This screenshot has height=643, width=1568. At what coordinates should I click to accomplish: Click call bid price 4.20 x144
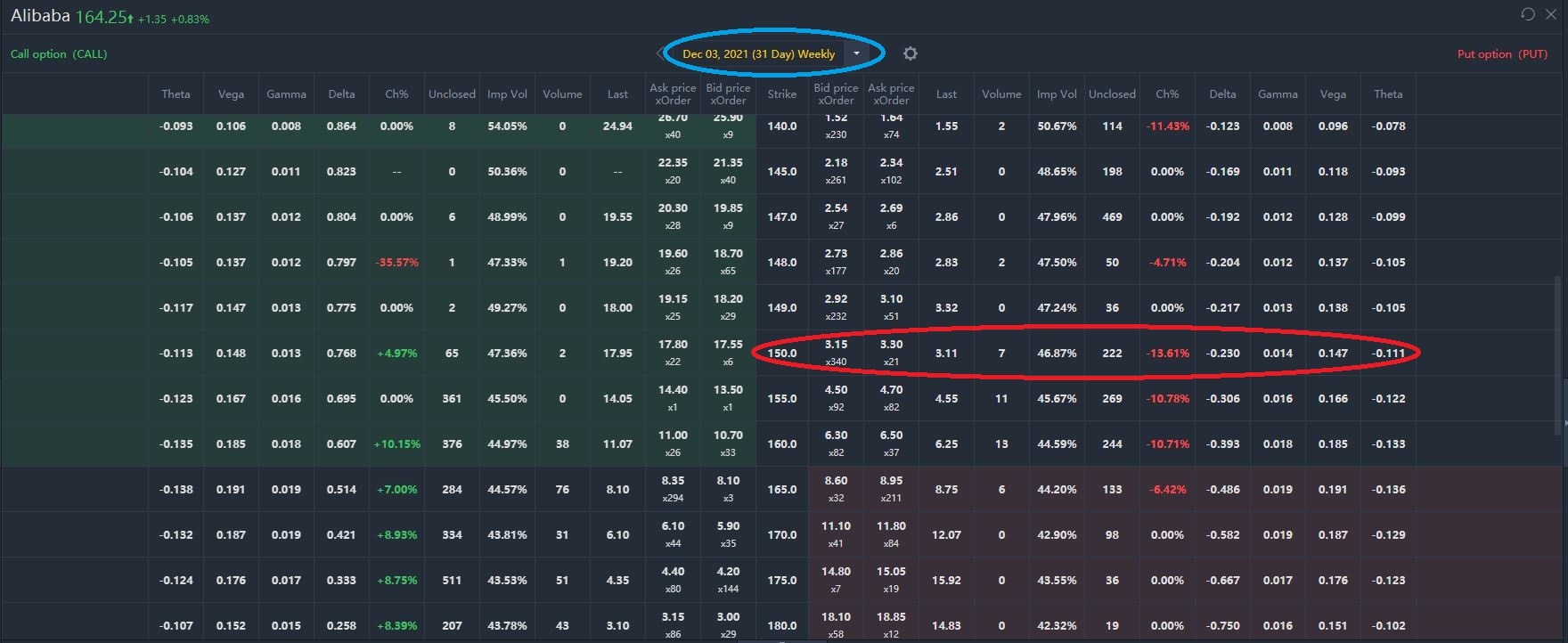728,580
